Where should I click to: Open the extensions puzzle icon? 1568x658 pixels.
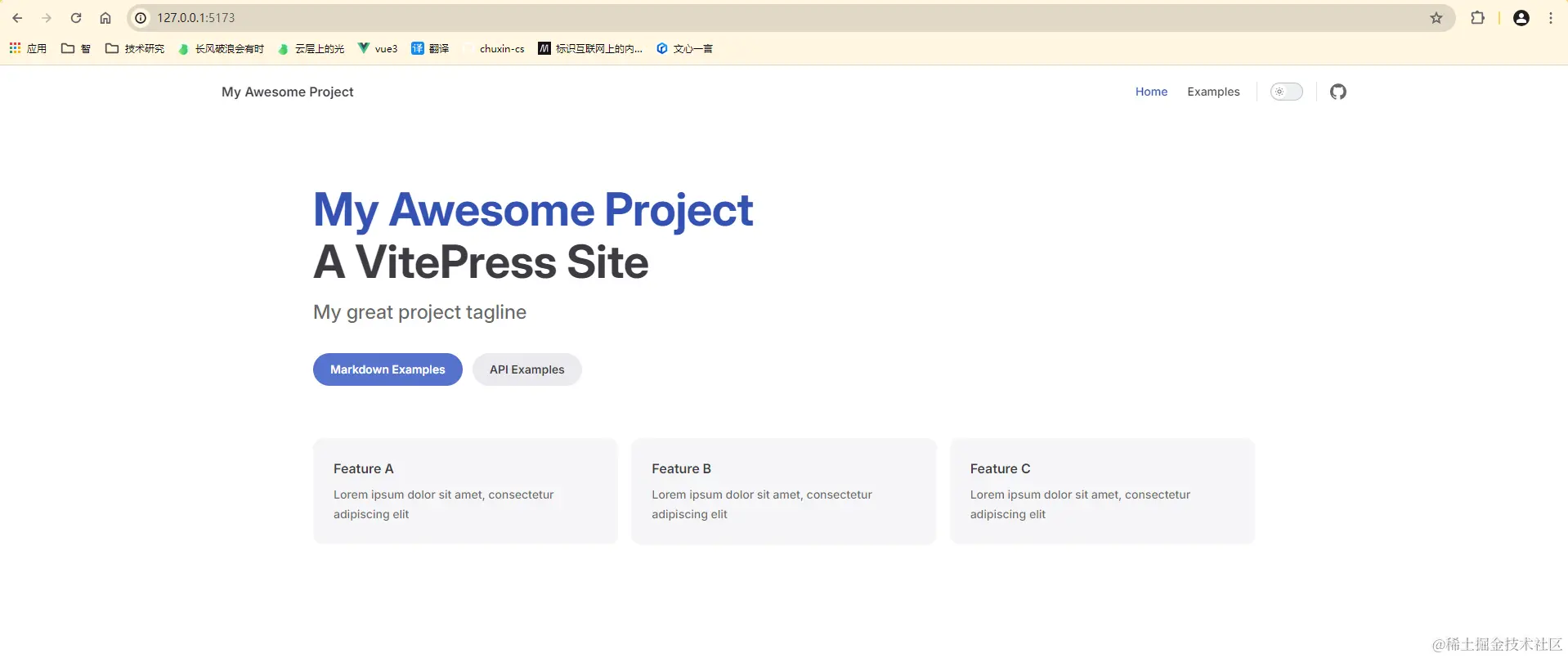tap(1477, 18)
